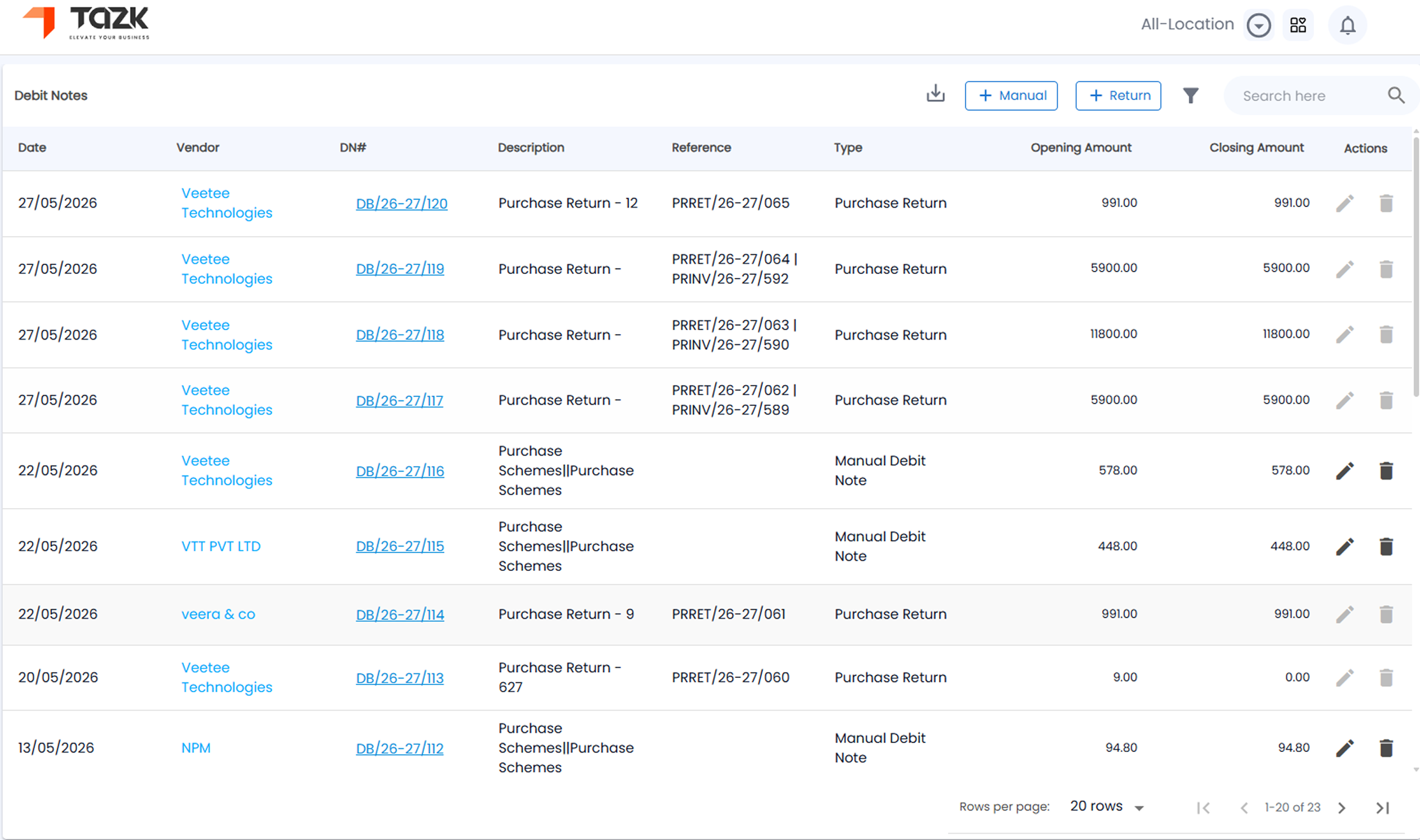
Task: Click the Description column header
Action: [531, 147]
